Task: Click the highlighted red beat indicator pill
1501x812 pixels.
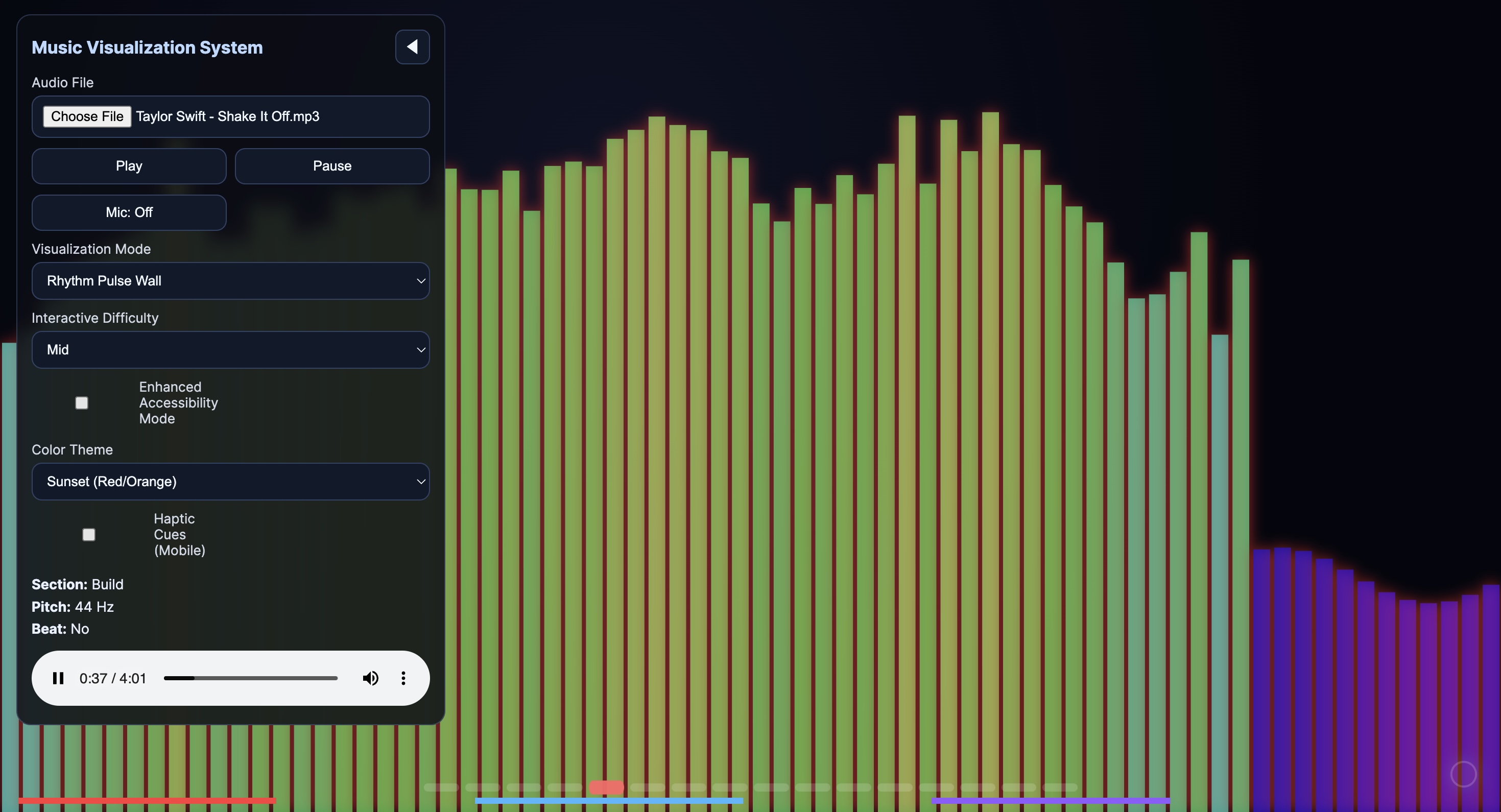Action: (607, 787)
